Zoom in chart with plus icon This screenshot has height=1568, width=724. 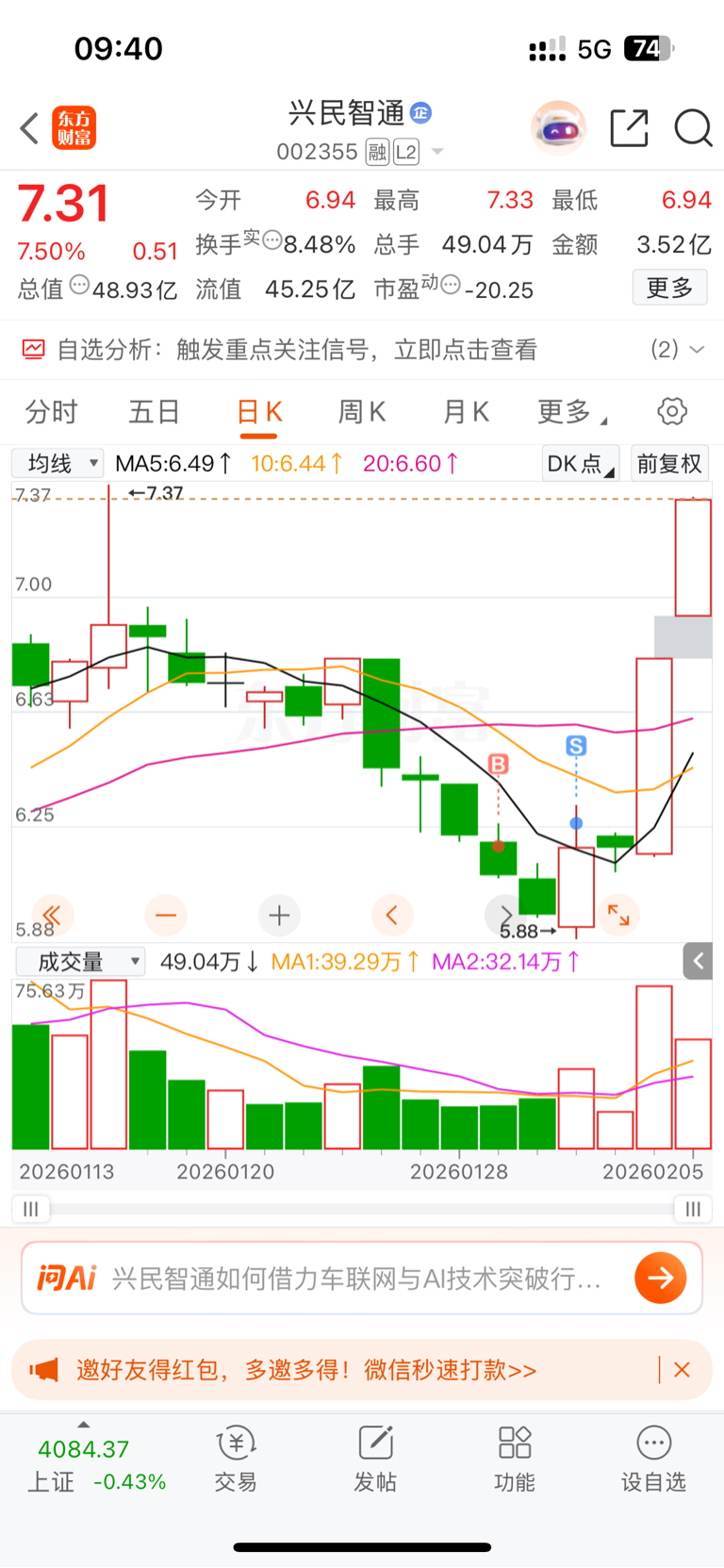(x=279, y=915)
